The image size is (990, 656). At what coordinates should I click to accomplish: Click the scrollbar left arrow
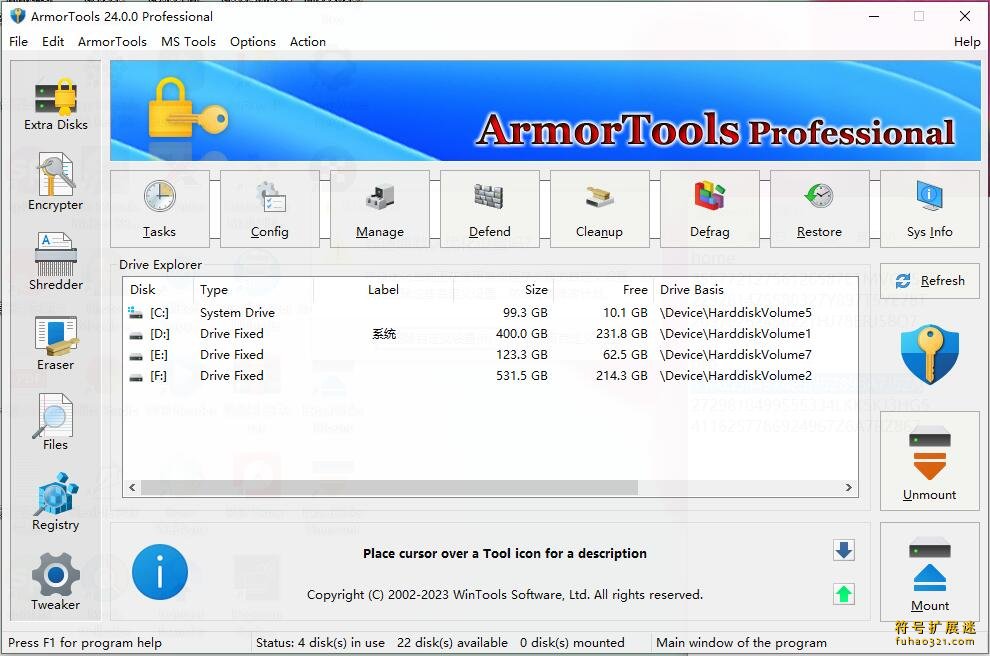tap(132, 487)
